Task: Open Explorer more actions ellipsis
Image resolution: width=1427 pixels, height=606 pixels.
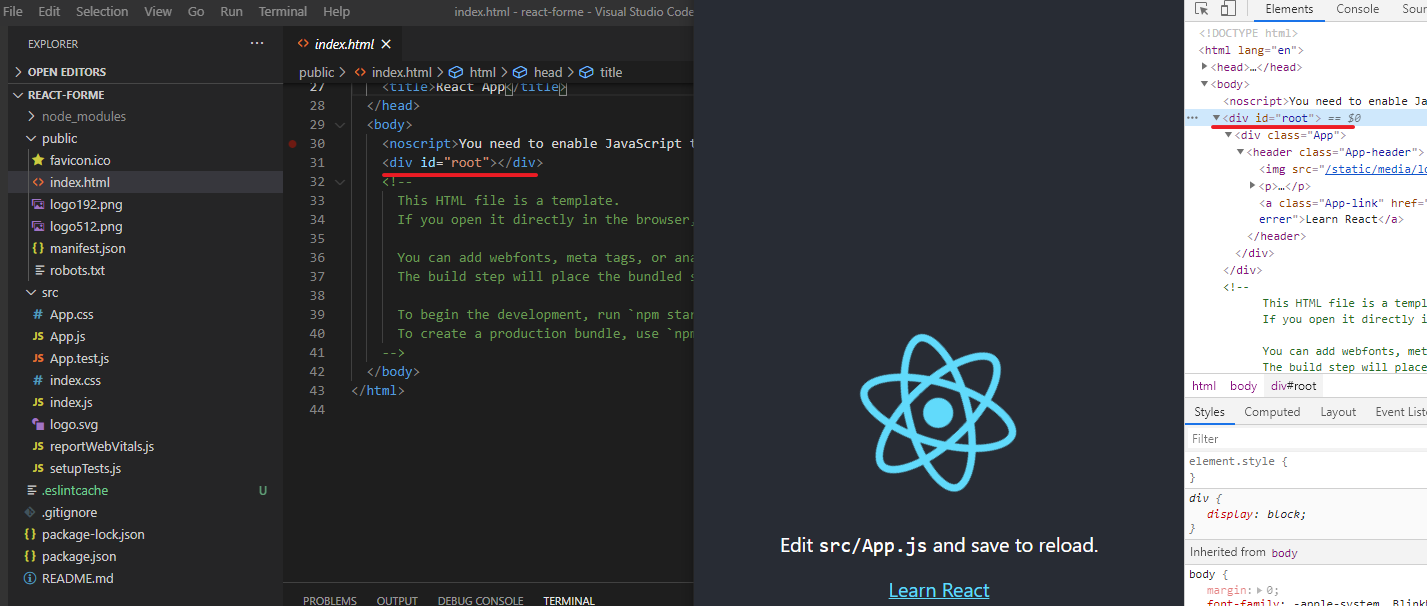Action: pyautogui.click(x=257, y=44)
